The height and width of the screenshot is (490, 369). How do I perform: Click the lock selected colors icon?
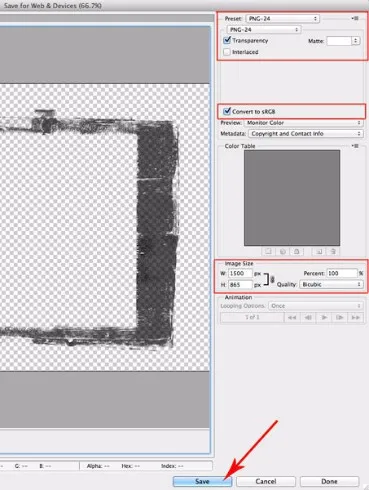(297, 251)
